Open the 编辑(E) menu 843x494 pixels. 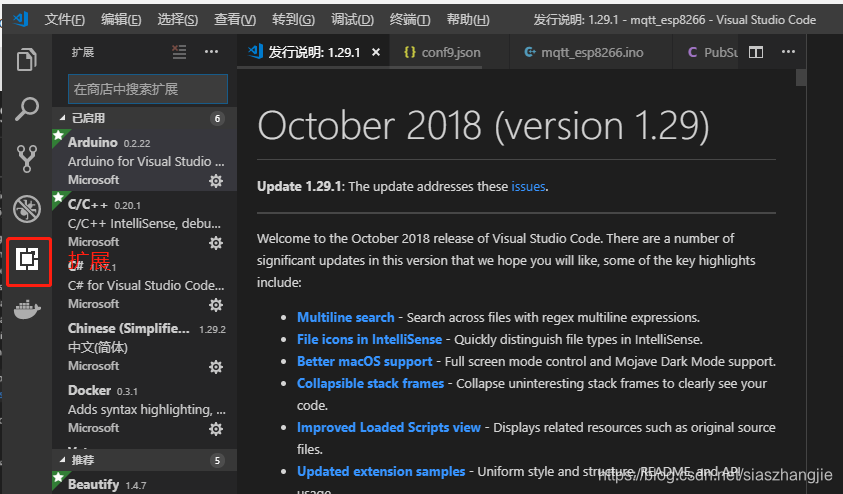[x=121, y=20]
